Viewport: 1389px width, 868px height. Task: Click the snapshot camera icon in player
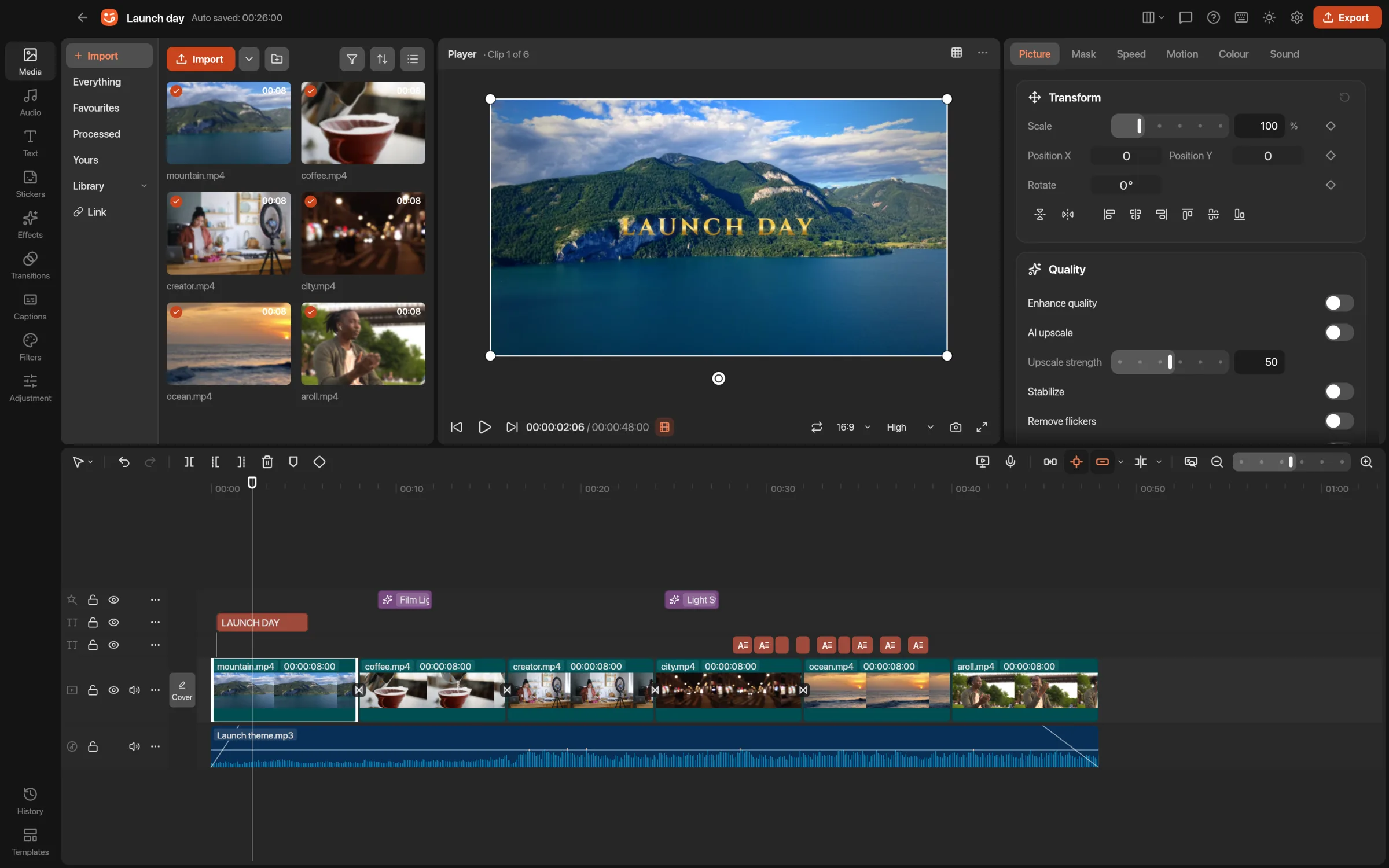click(956, 427)
